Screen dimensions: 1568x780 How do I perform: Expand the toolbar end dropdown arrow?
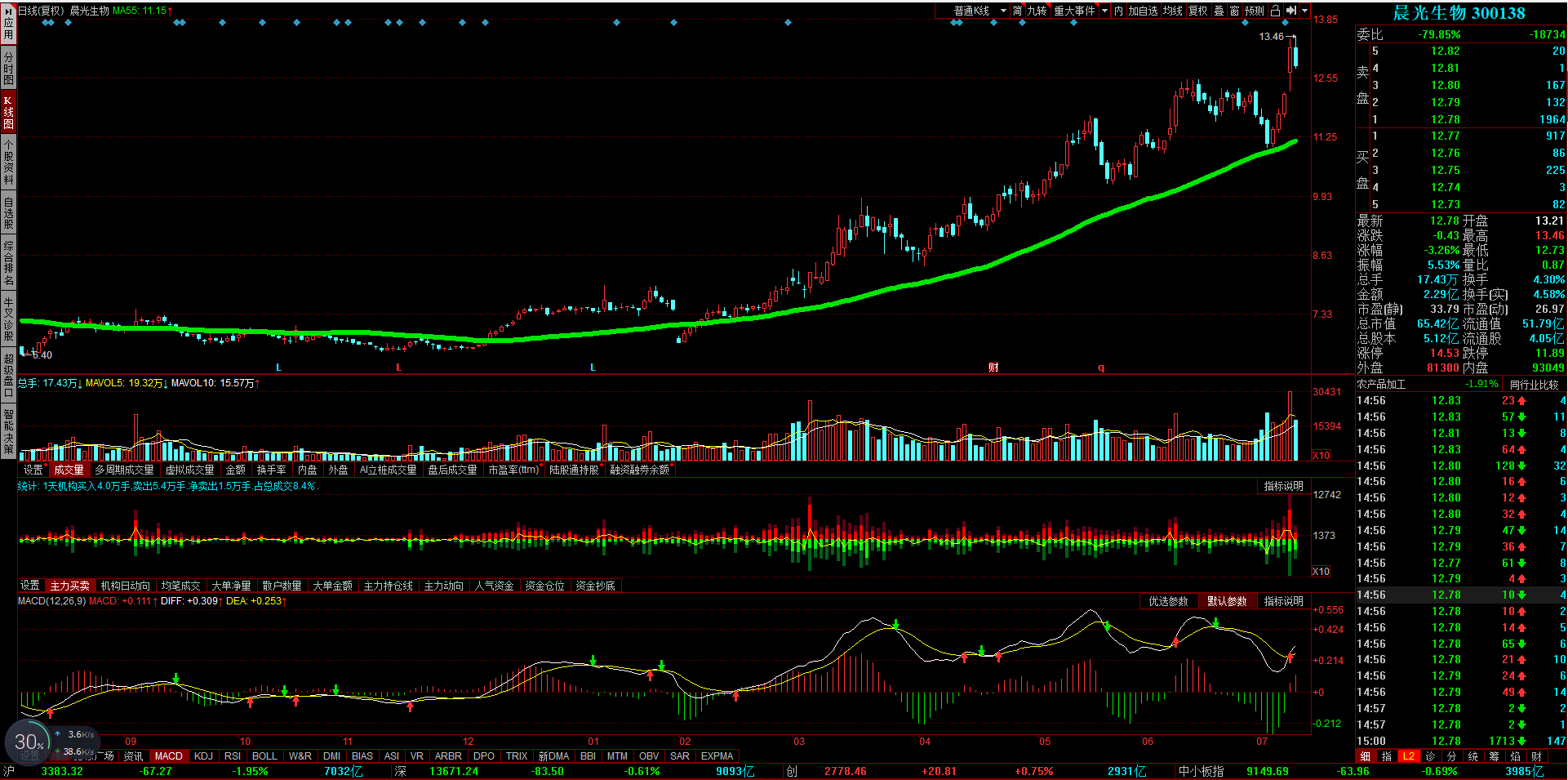(x=1304, y=11)
